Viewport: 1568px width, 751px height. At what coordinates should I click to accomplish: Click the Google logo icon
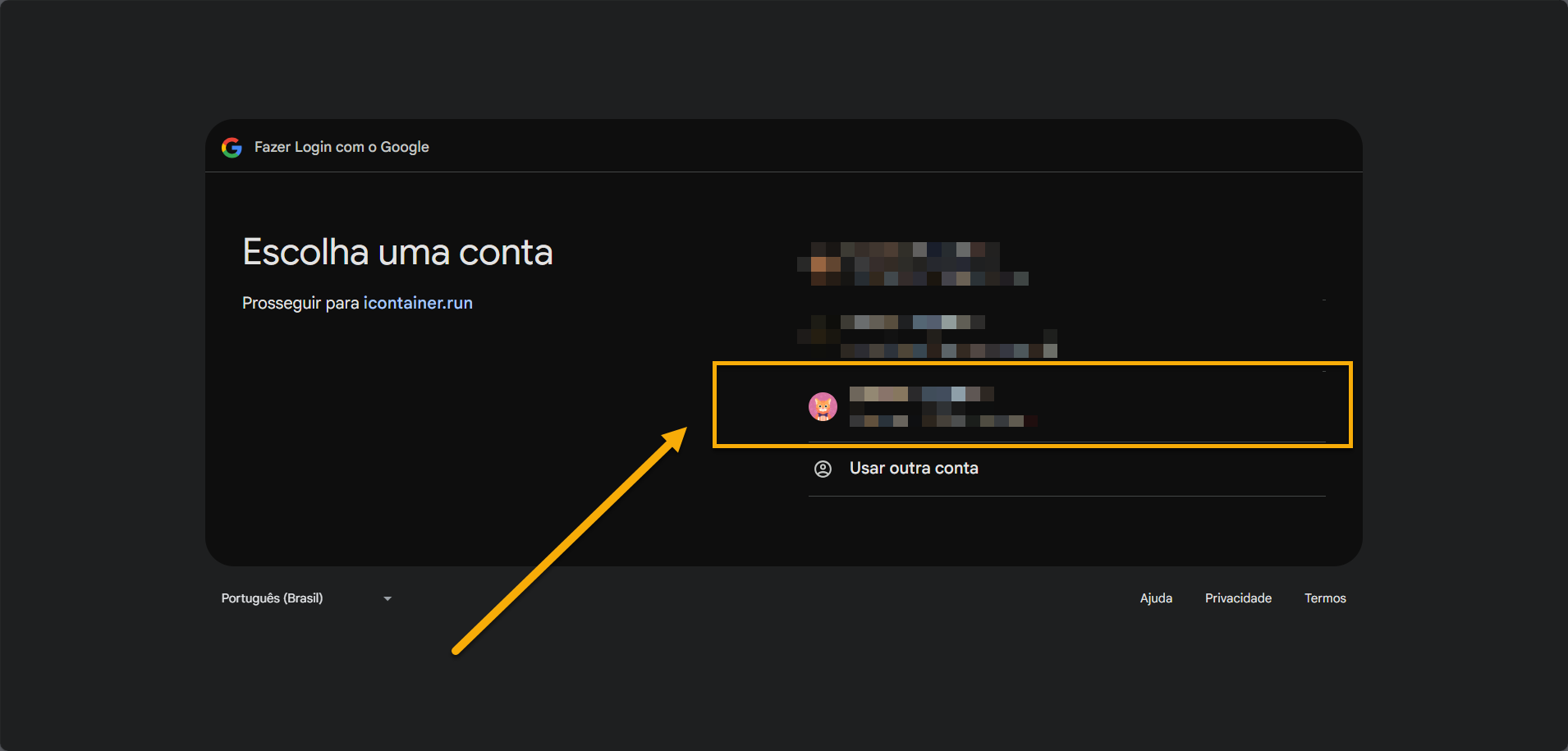(x=232, y=147)
